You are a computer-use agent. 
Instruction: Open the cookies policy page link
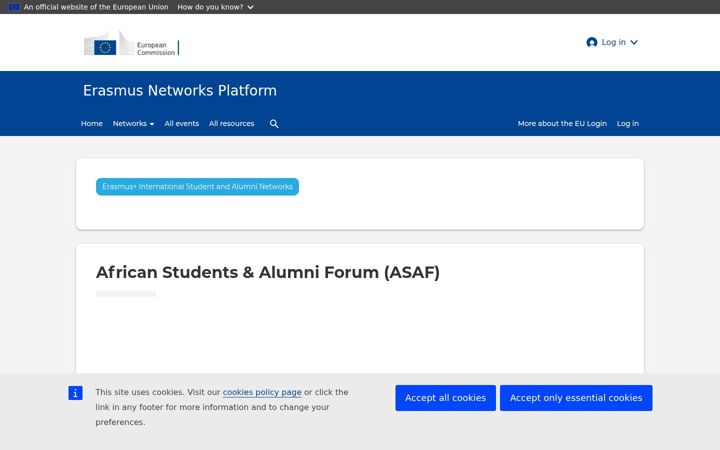click(262, 392)
